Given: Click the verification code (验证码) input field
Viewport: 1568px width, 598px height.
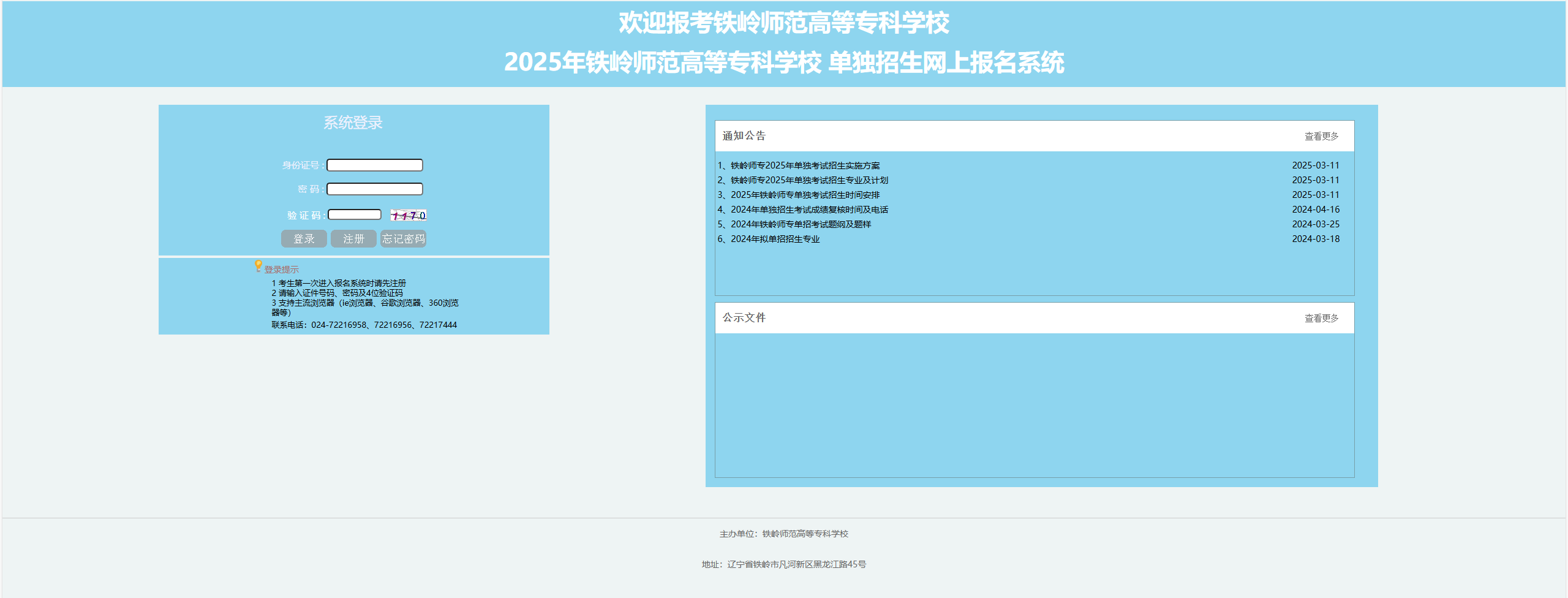Looking at the screenshot, I should pyautogui.click(x=355, y=215).
